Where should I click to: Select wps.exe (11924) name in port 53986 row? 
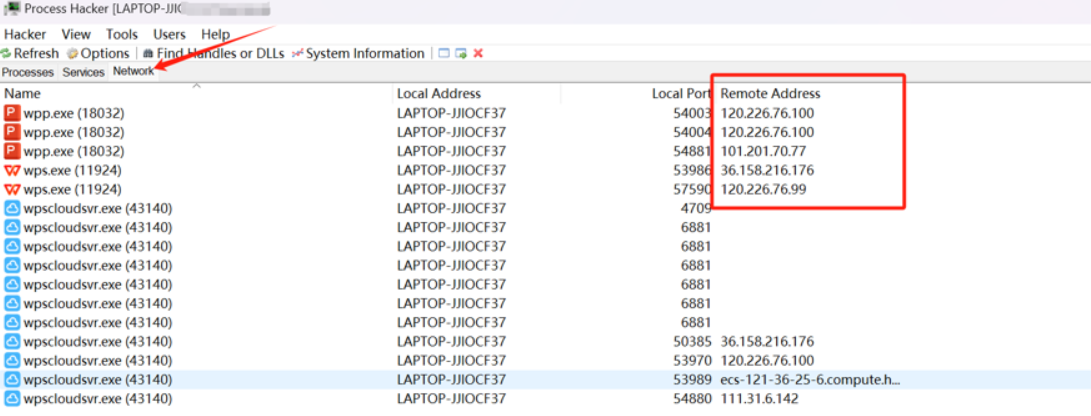(x=72, y=170)
